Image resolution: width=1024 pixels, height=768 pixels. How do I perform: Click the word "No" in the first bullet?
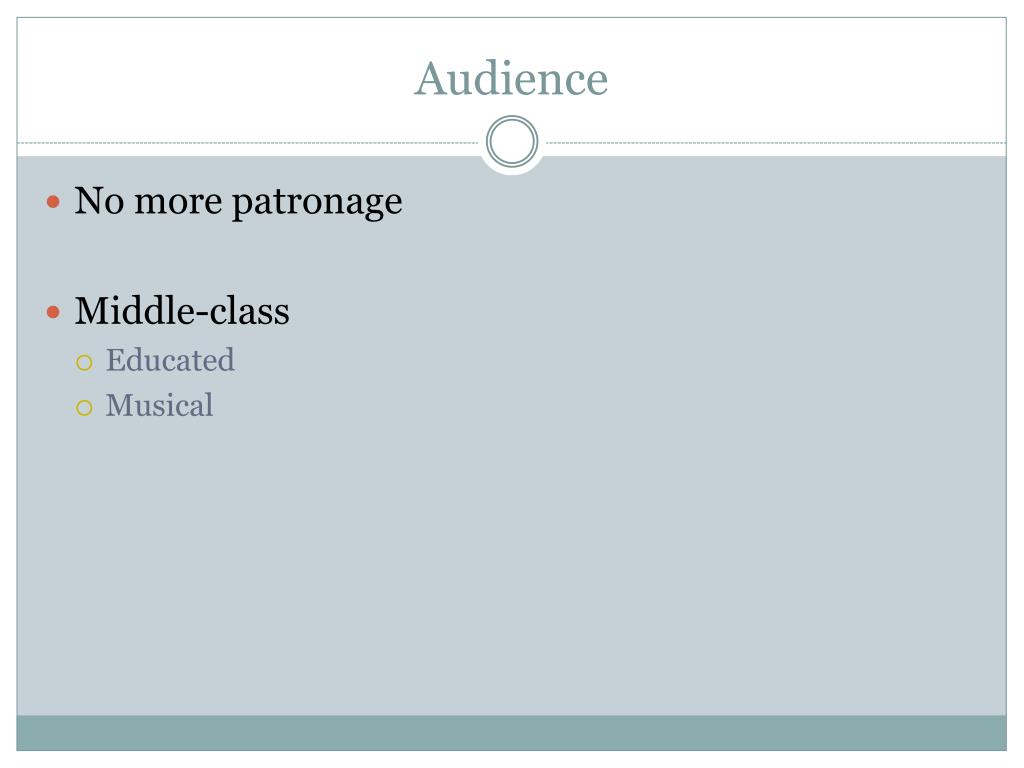(x=99, y=200)
